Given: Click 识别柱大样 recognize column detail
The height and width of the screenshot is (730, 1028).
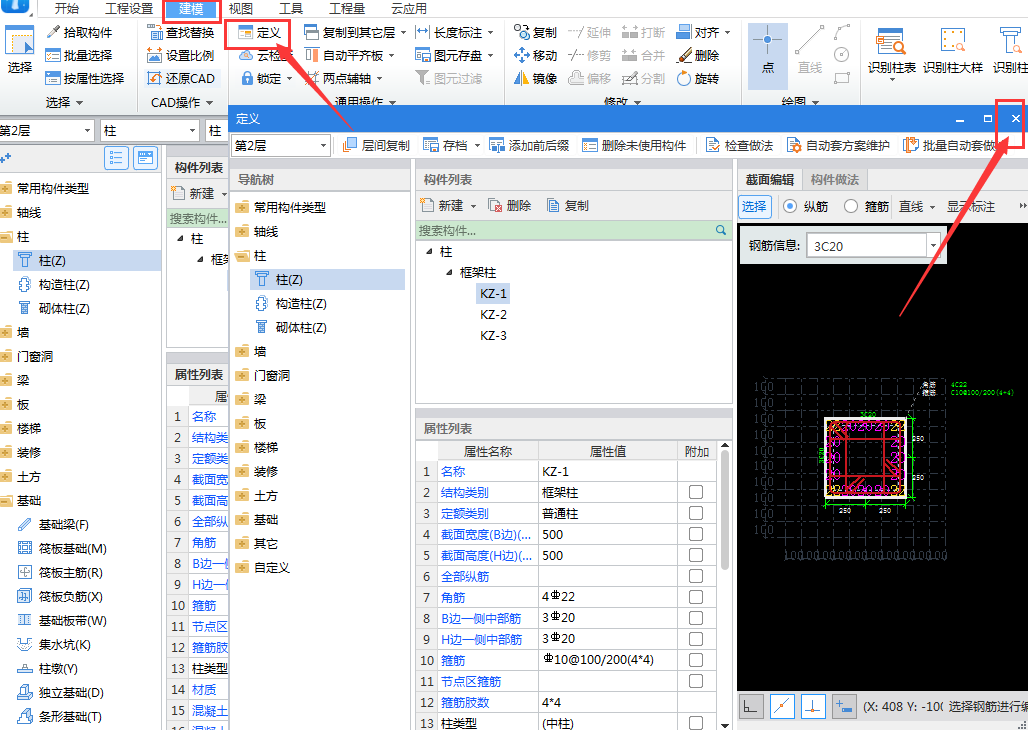Looking at the screenshot, I should point(953,51).
